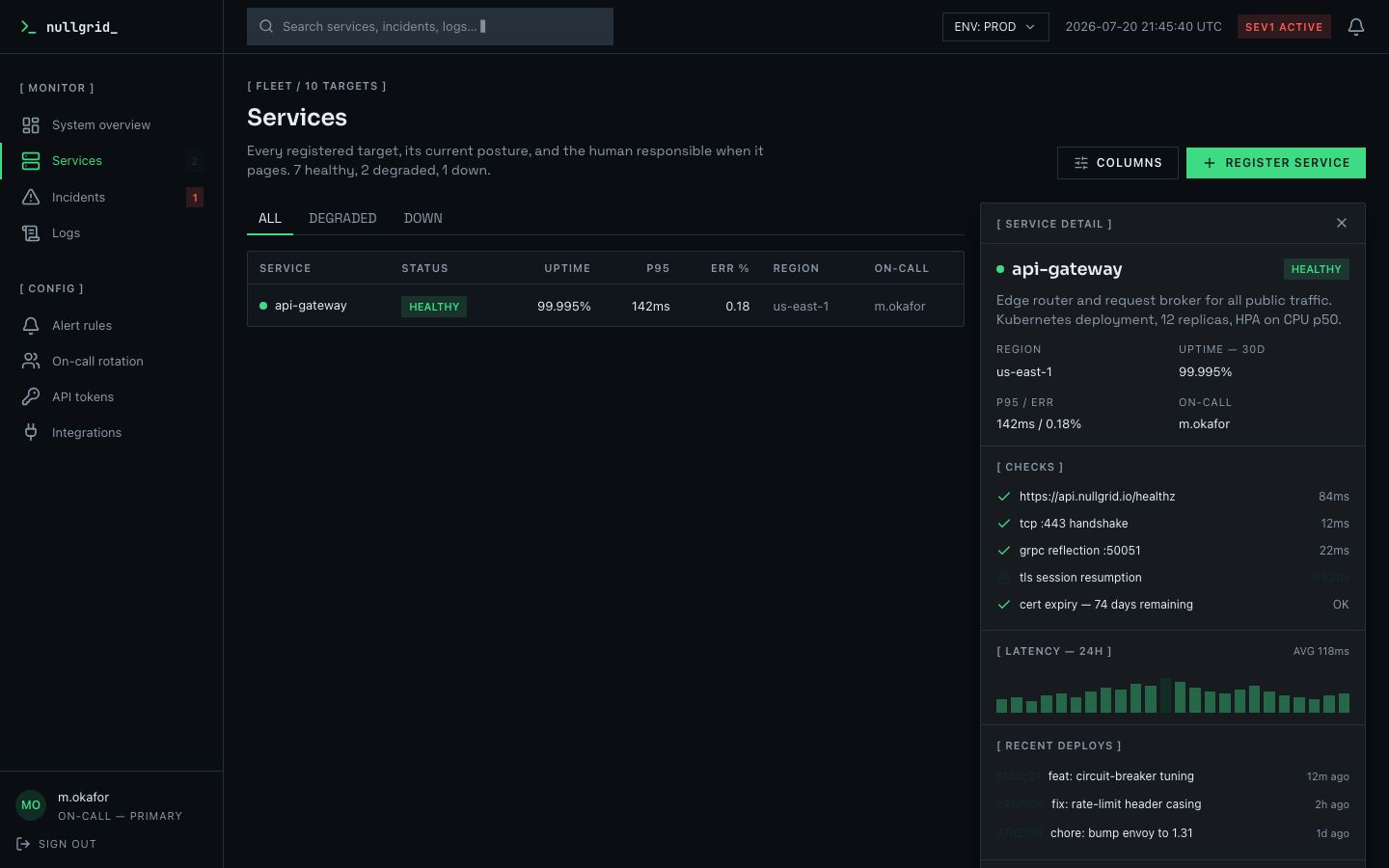
Task: Click 142ms / 0.18% in detail panel
Action: pos(1039,424)
